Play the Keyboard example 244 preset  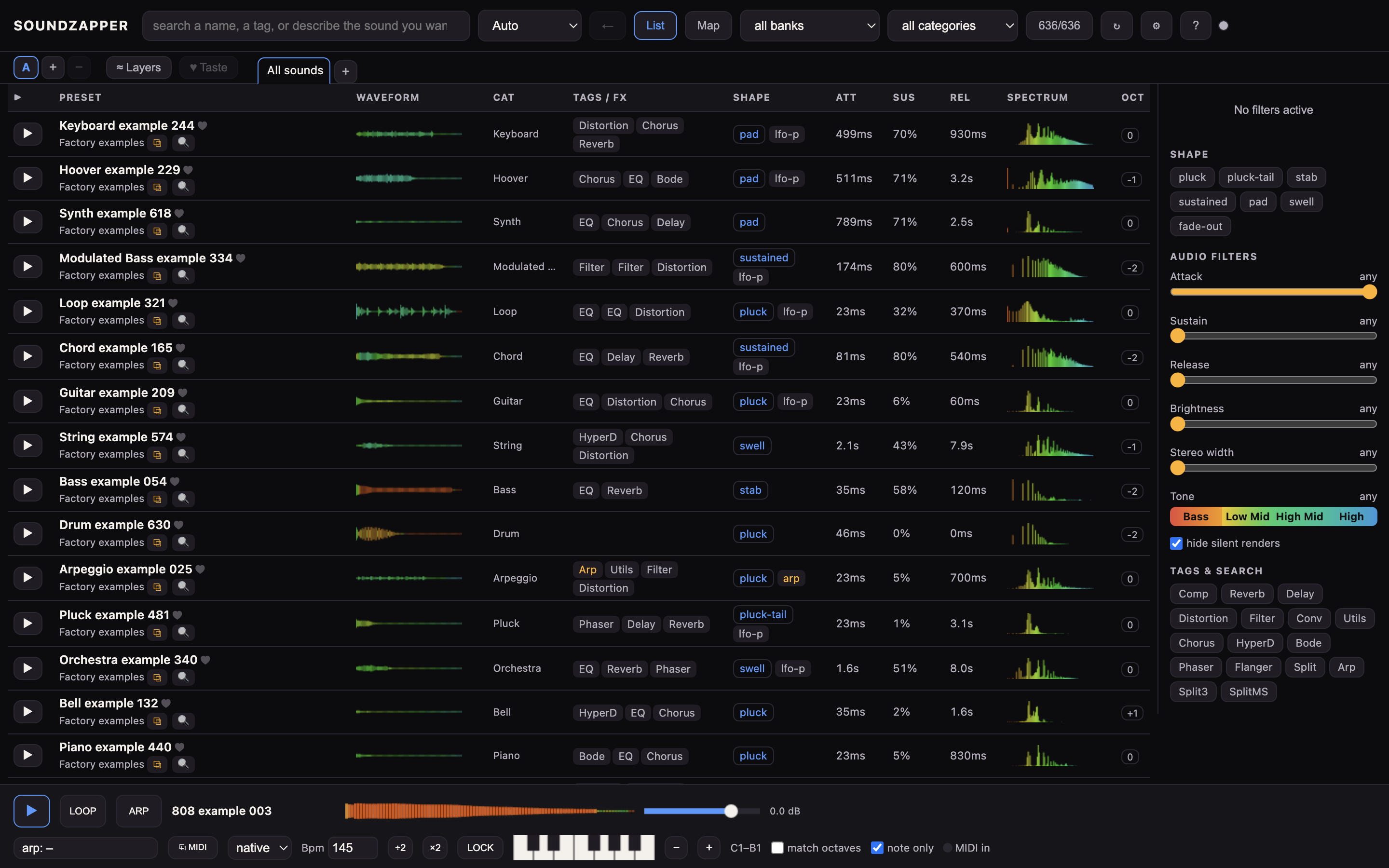pos(27,134)
